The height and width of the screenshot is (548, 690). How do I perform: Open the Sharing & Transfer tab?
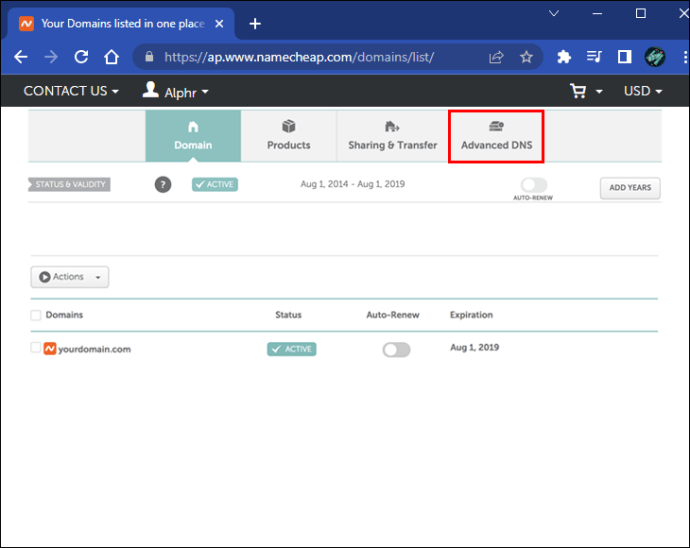click(393, 136)
